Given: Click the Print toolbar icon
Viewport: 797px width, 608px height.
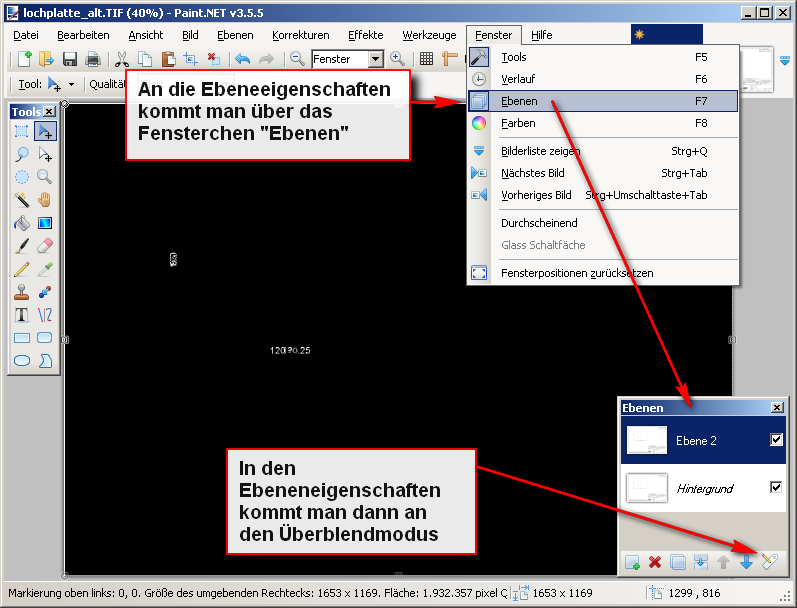Looking at the screenshot, I should tap(93, 59).
